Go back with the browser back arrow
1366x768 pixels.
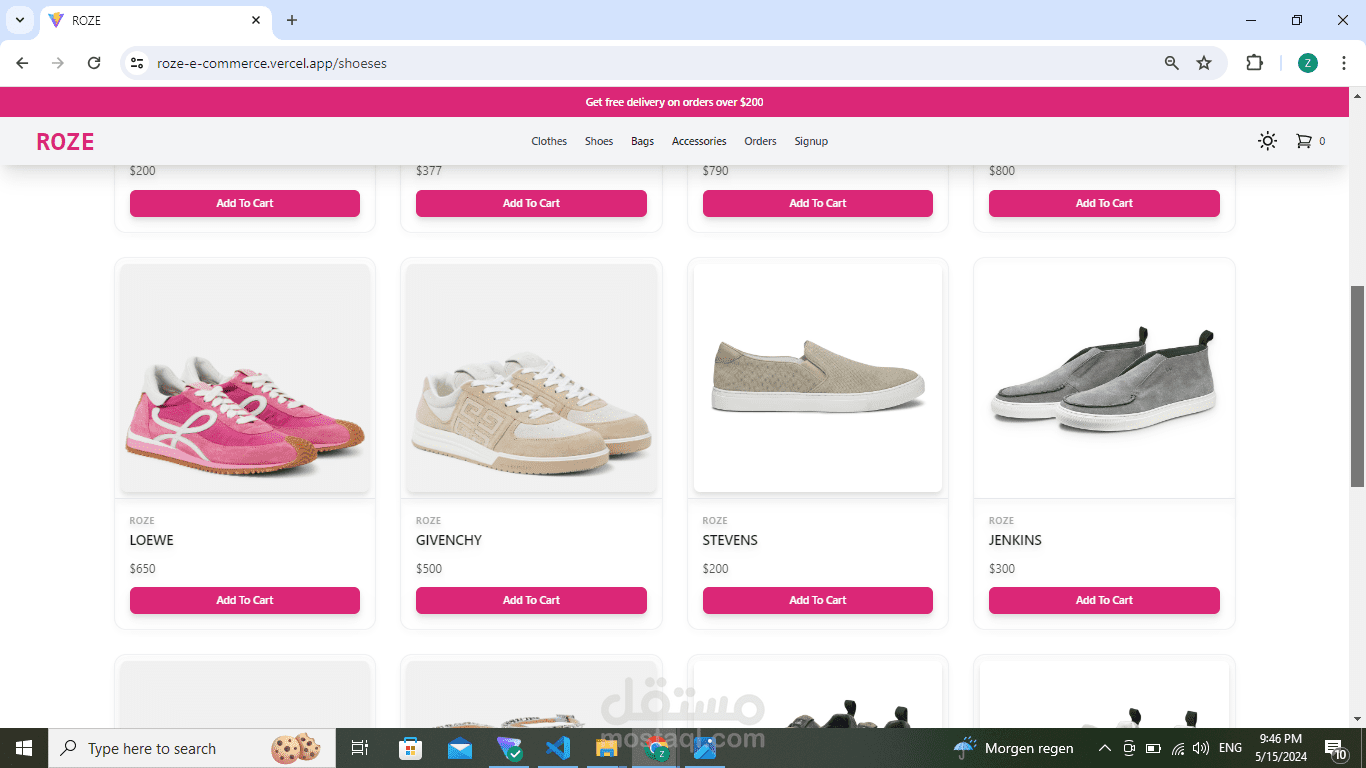[x=22, y=63]
